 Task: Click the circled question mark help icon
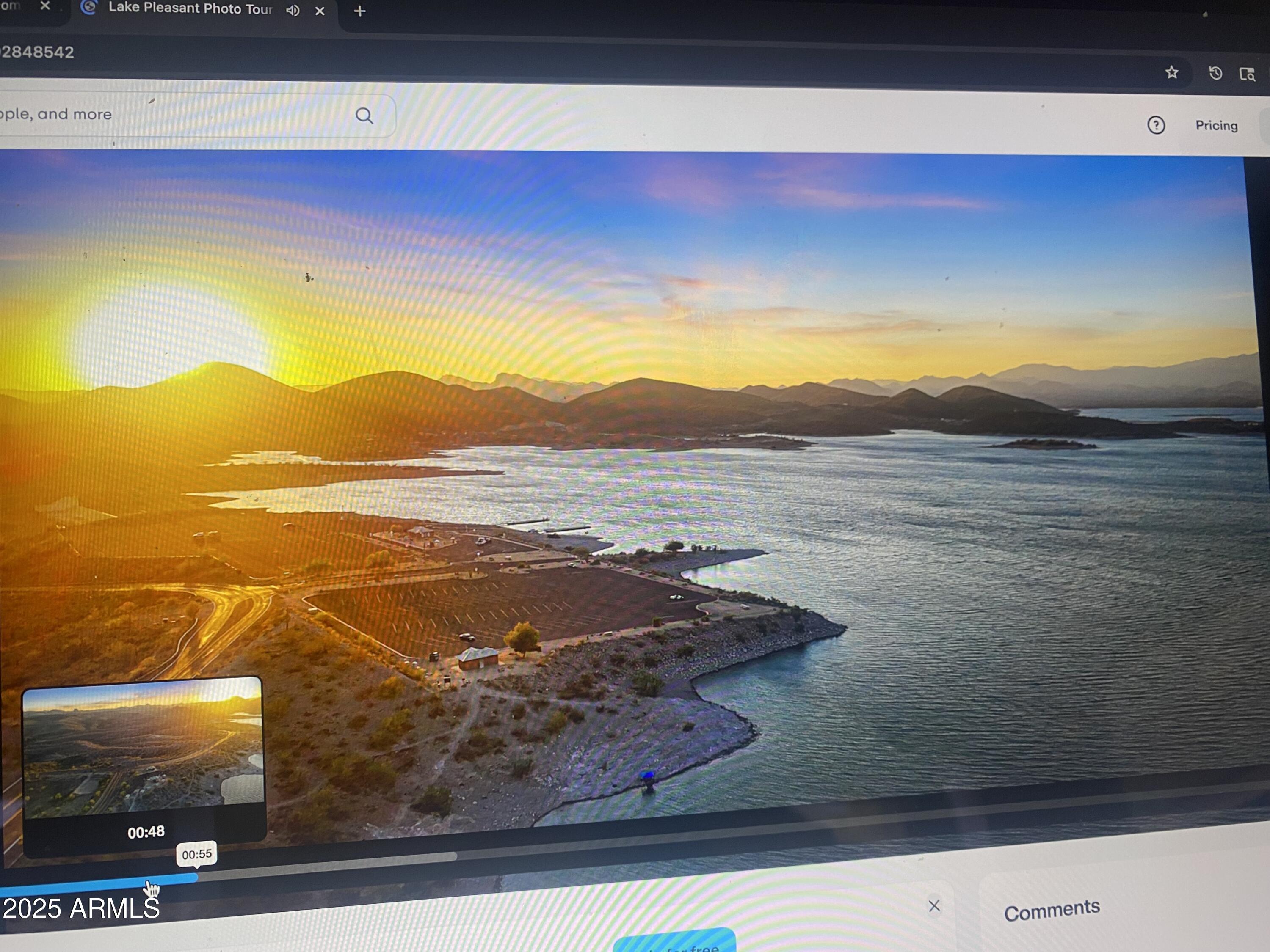[1156, 125]
